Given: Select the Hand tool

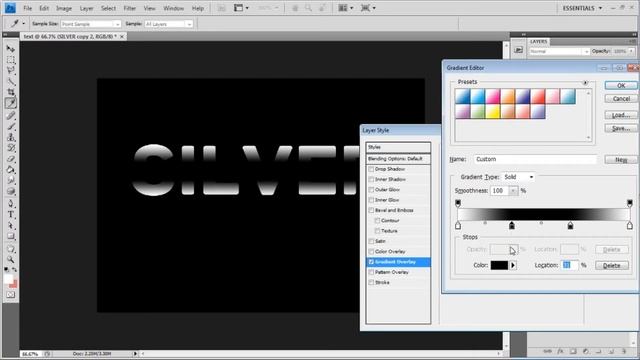Looking at the screenshot, I should [11, 249].
